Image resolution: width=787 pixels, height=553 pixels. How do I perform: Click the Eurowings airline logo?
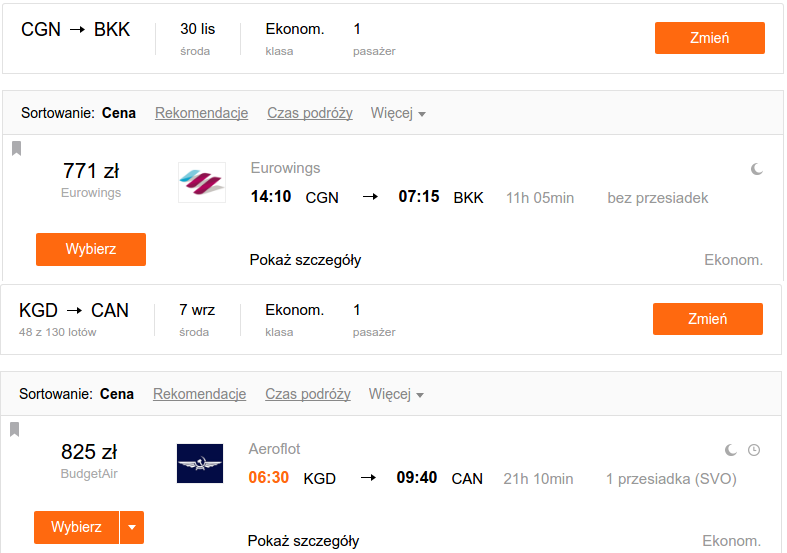[202, 182]
